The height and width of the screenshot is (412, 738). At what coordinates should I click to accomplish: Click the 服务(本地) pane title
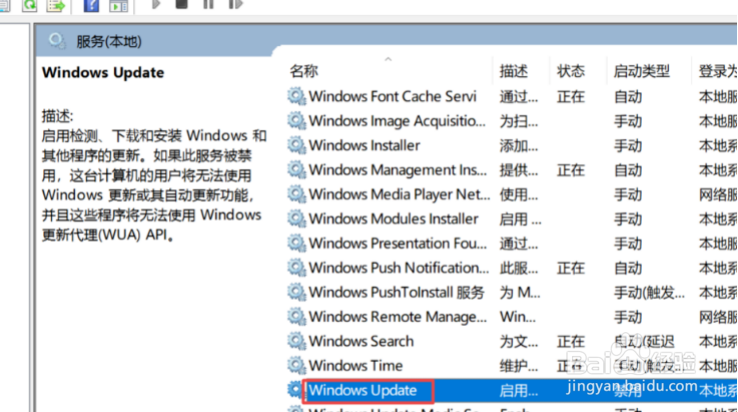click(x=109, y=41)
